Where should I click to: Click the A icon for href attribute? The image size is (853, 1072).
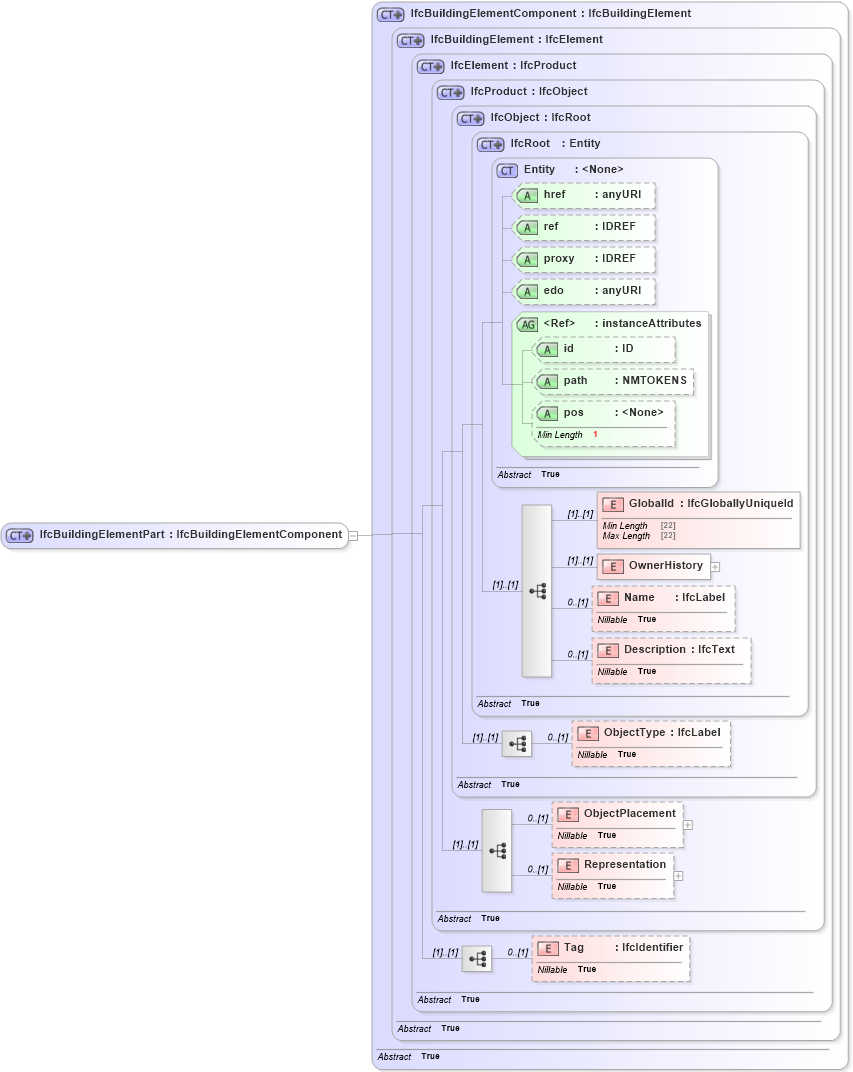click(x=527, y=195)
